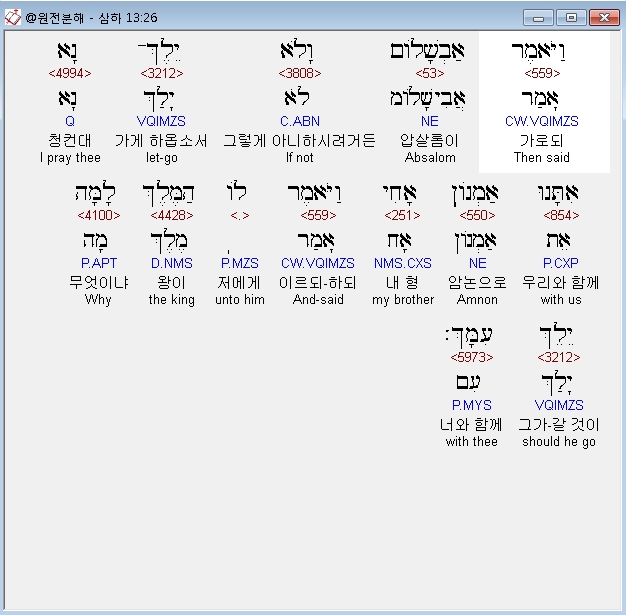This screenshot has height=615, width=626.
Task: Click the Korean gloss 그가-갈 것이
Action: tap(559, 425)
